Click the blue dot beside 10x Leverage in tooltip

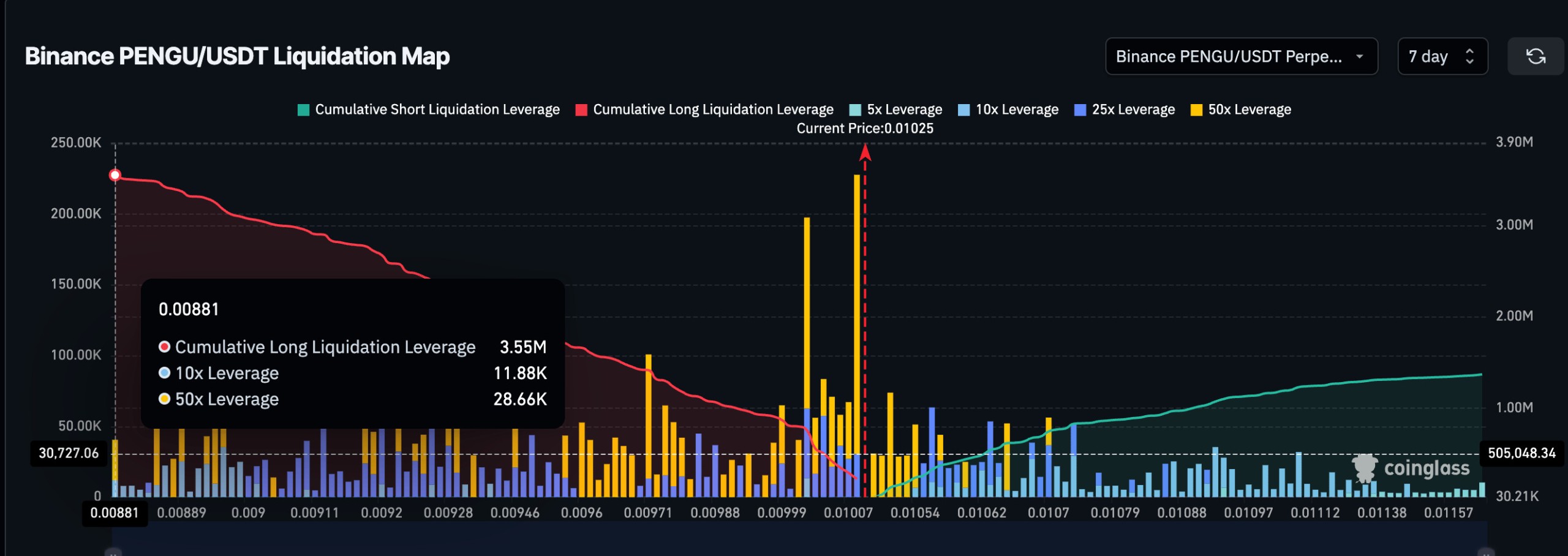pos(164,373)
